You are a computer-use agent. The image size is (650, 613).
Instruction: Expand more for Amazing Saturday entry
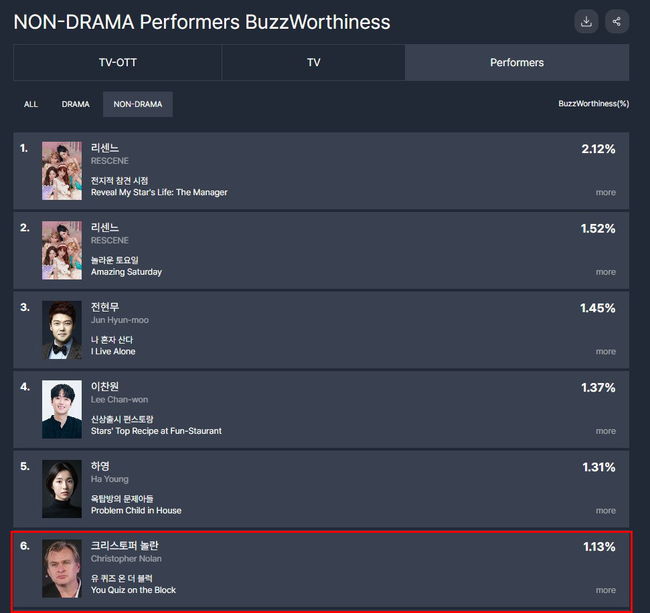click(x=605, y=272)
